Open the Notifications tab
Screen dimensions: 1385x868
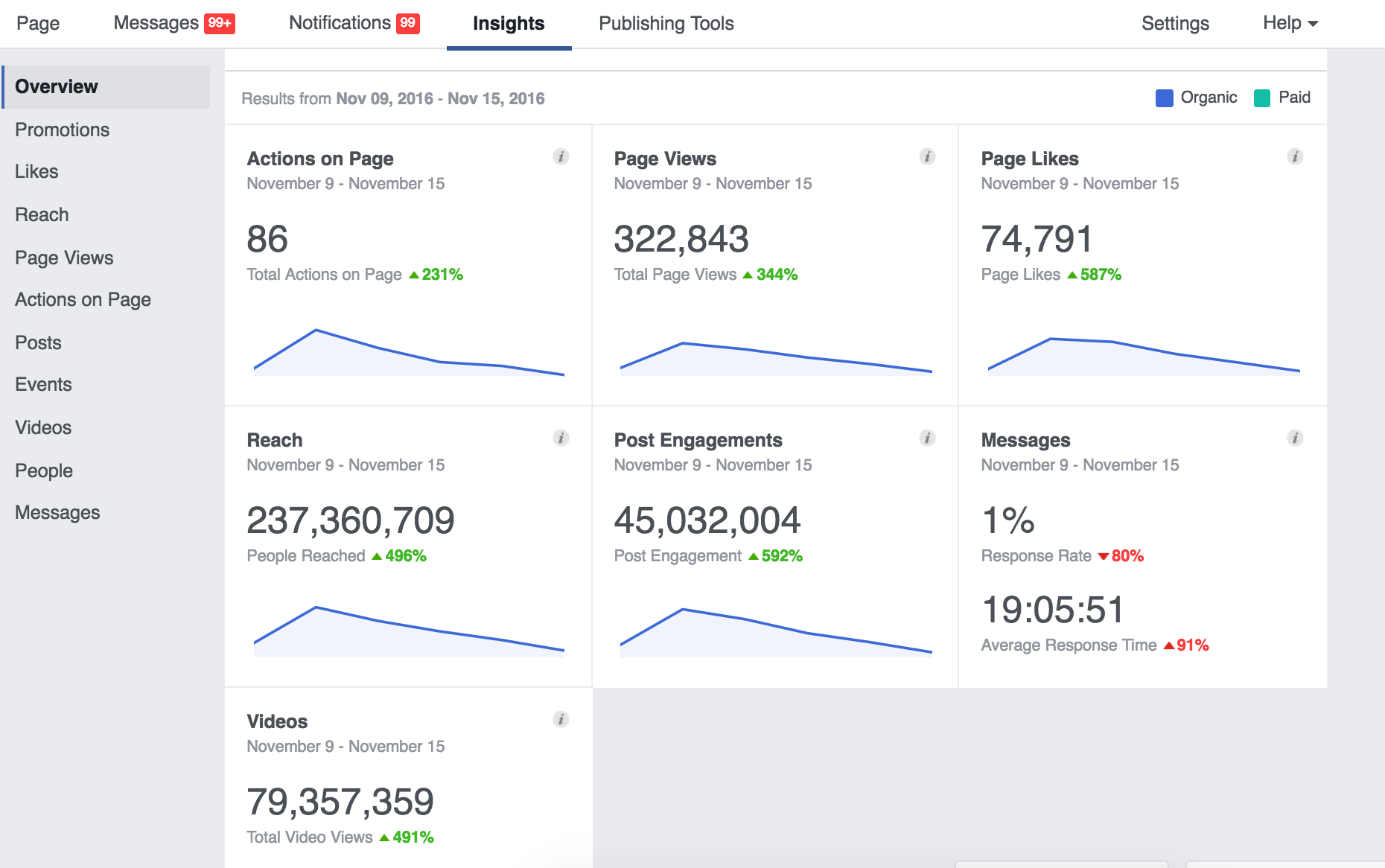pos(340,23)
